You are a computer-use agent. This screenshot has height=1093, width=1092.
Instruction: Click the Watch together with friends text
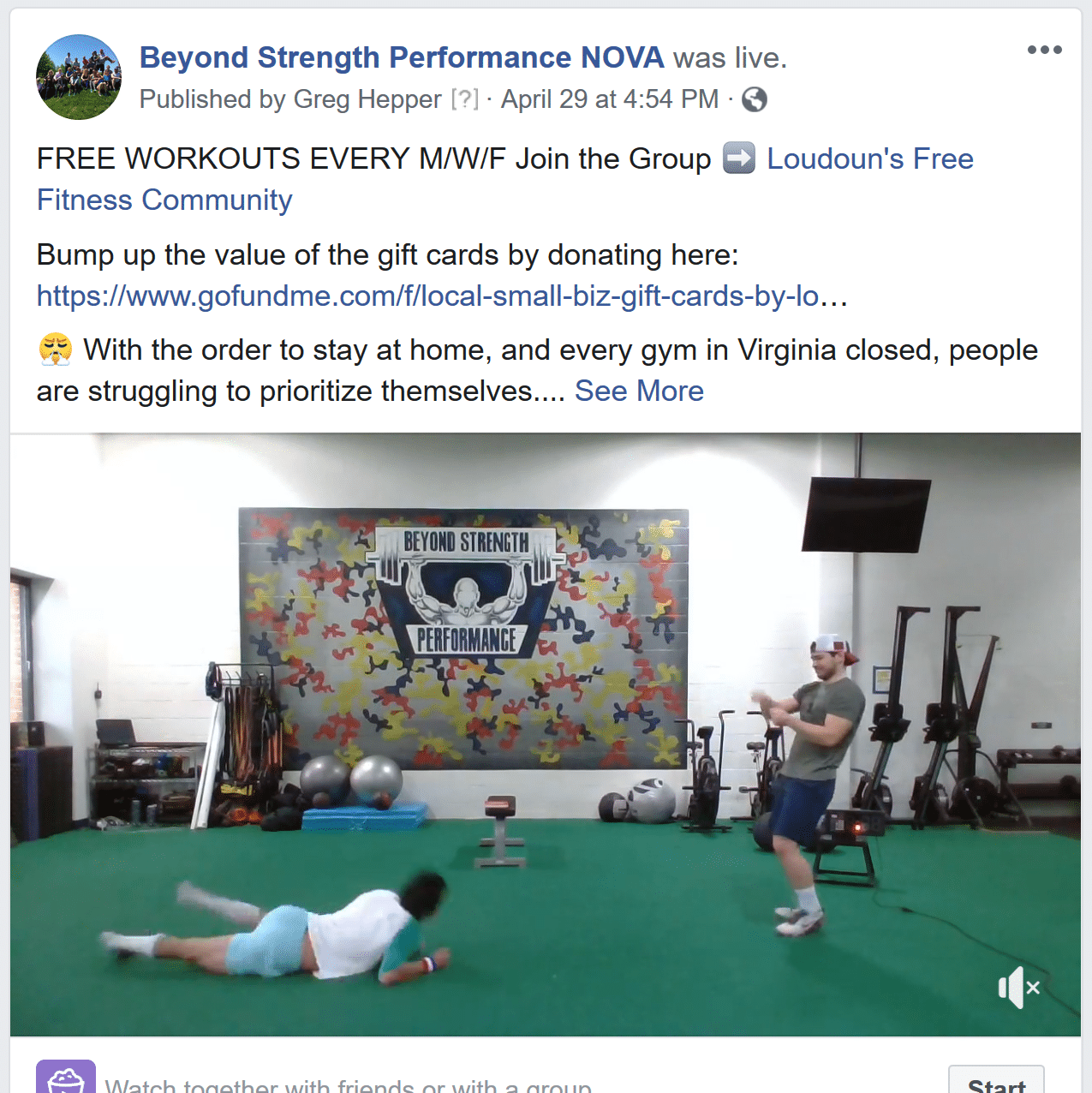[x=348, y=1084]
